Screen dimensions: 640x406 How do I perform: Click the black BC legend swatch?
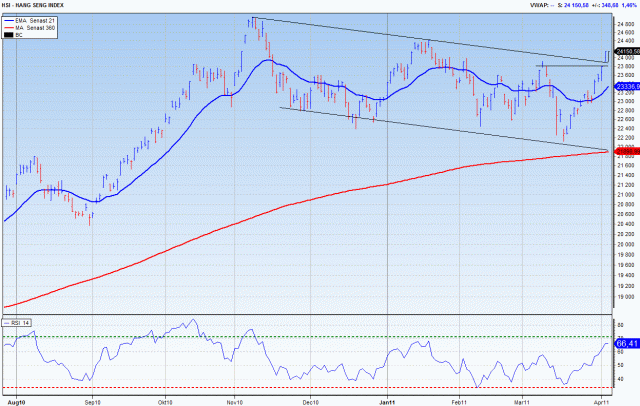pos(9,34)
